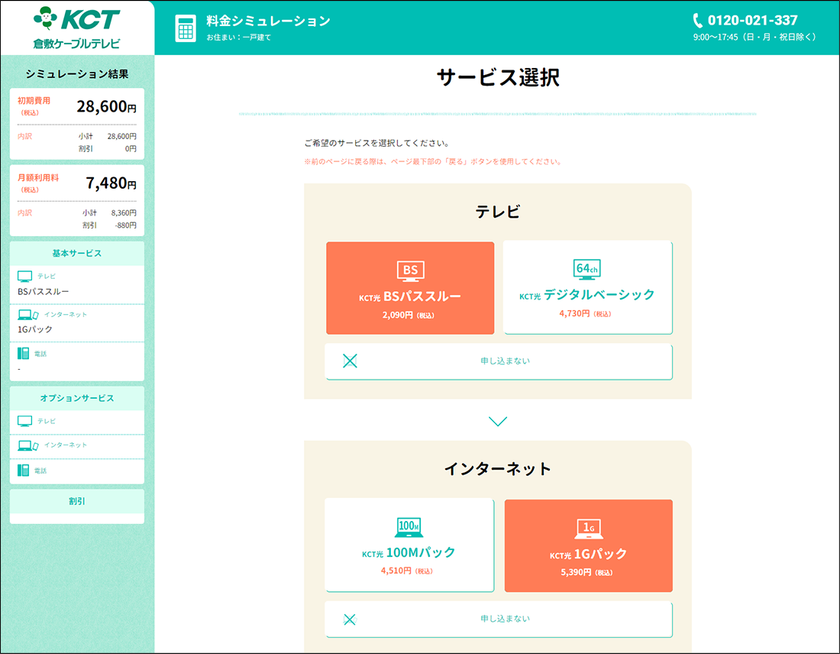Click the telephone icon under オプションサービス
Image resolution: width=840 pixels, height=654 pixels.
(24, 470)
